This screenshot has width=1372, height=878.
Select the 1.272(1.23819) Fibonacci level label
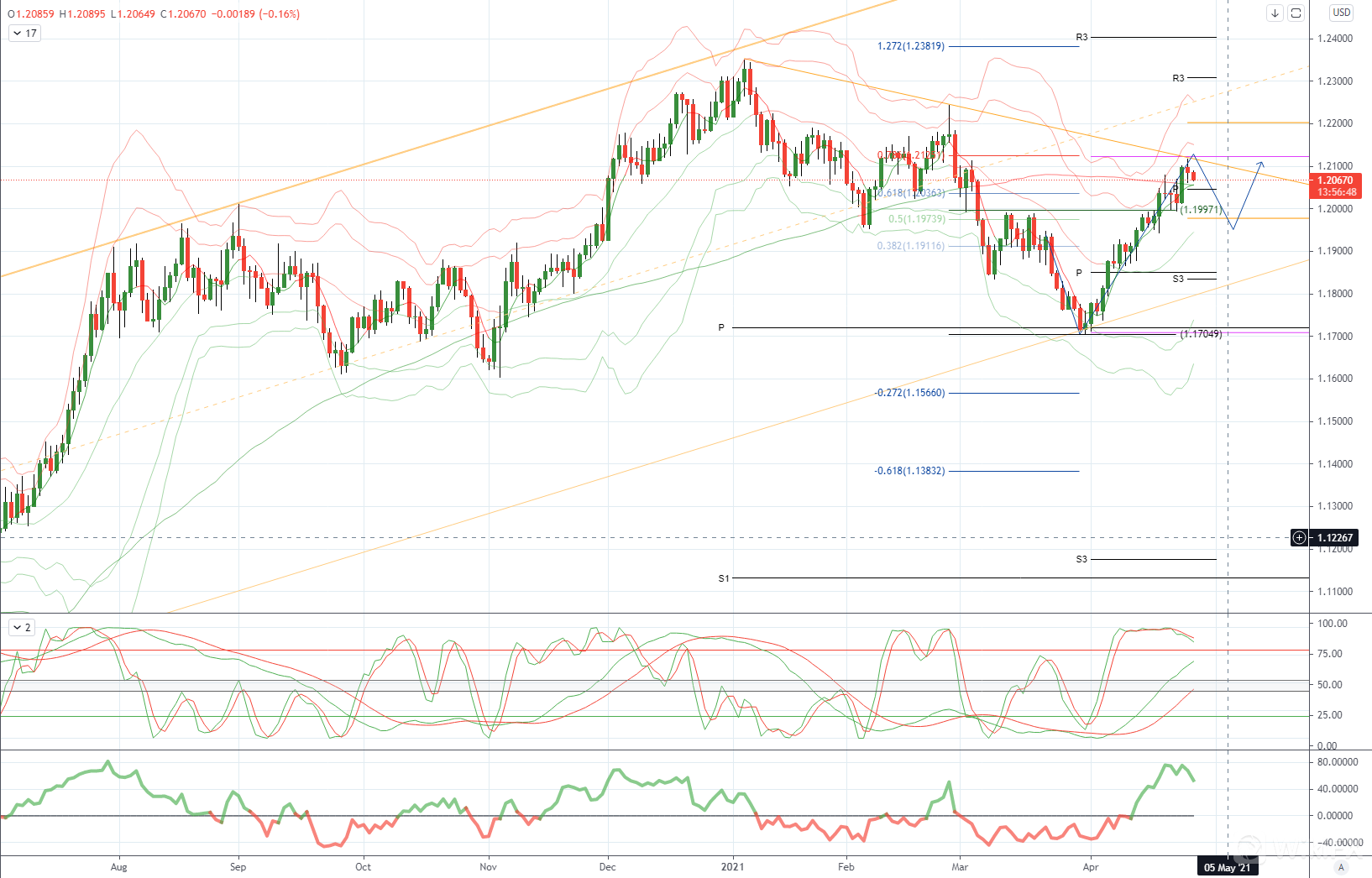point(910,46)
